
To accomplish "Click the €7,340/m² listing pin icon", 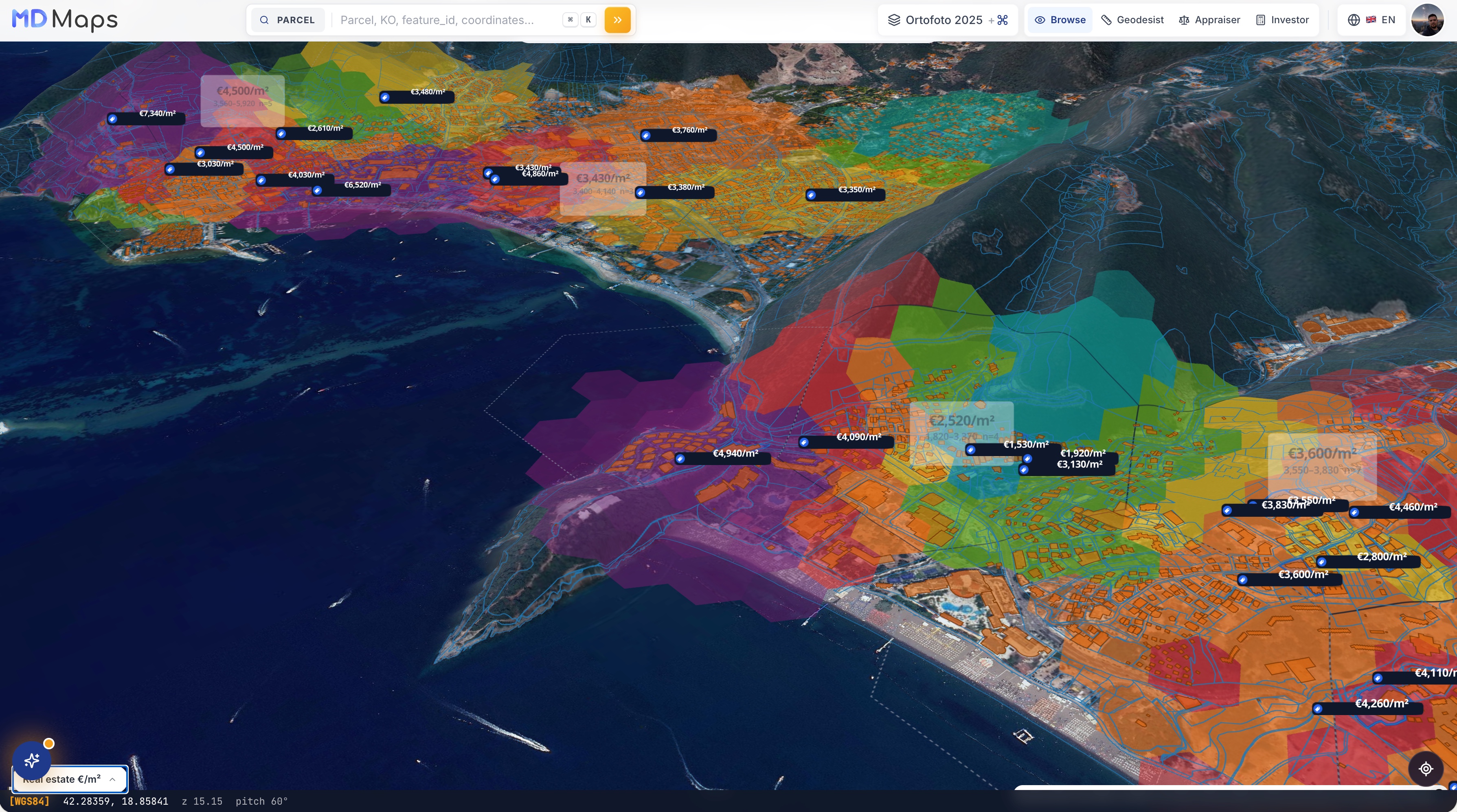I will 112,119.
